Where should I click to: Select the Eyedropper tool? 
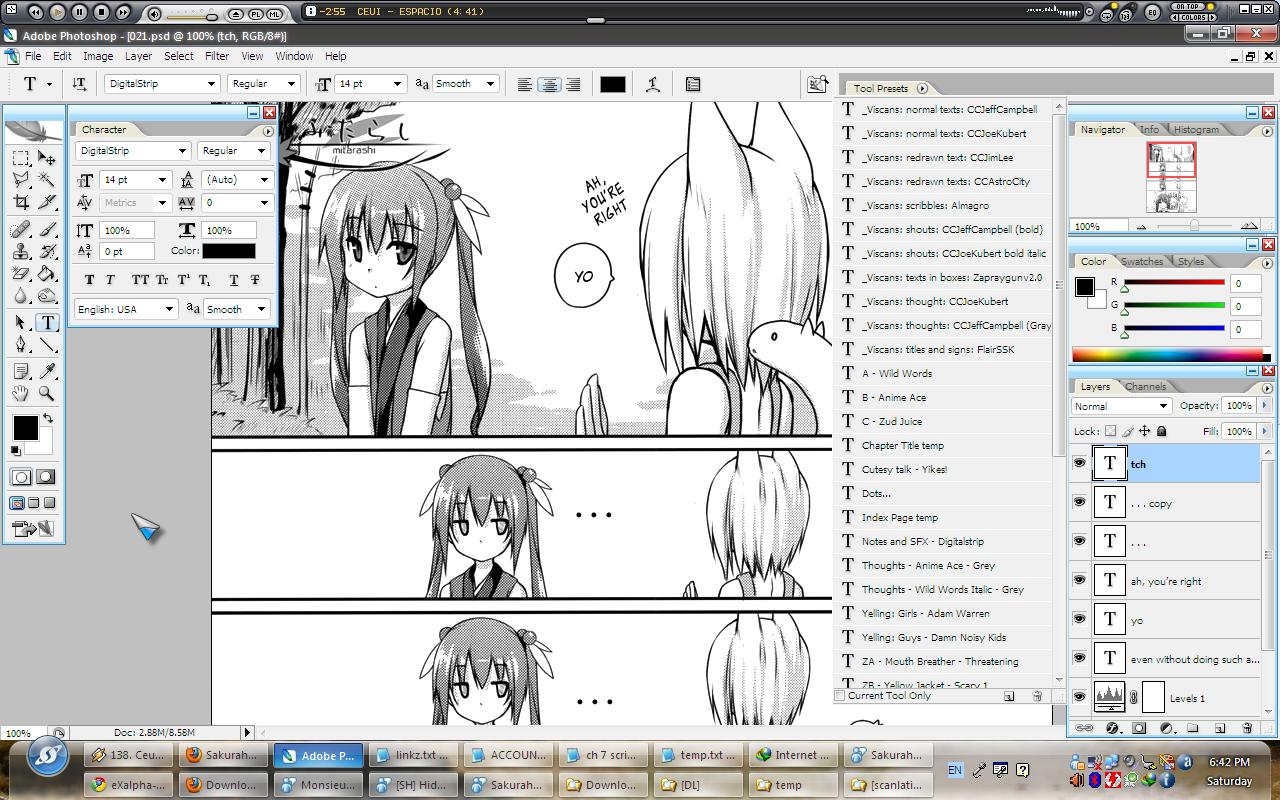pos(47,372)
